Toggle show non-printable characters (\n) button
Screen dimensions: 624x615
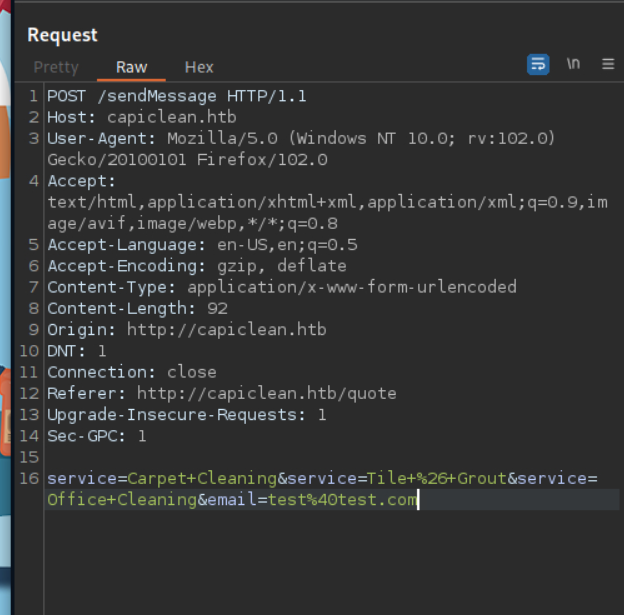[573, 64]
